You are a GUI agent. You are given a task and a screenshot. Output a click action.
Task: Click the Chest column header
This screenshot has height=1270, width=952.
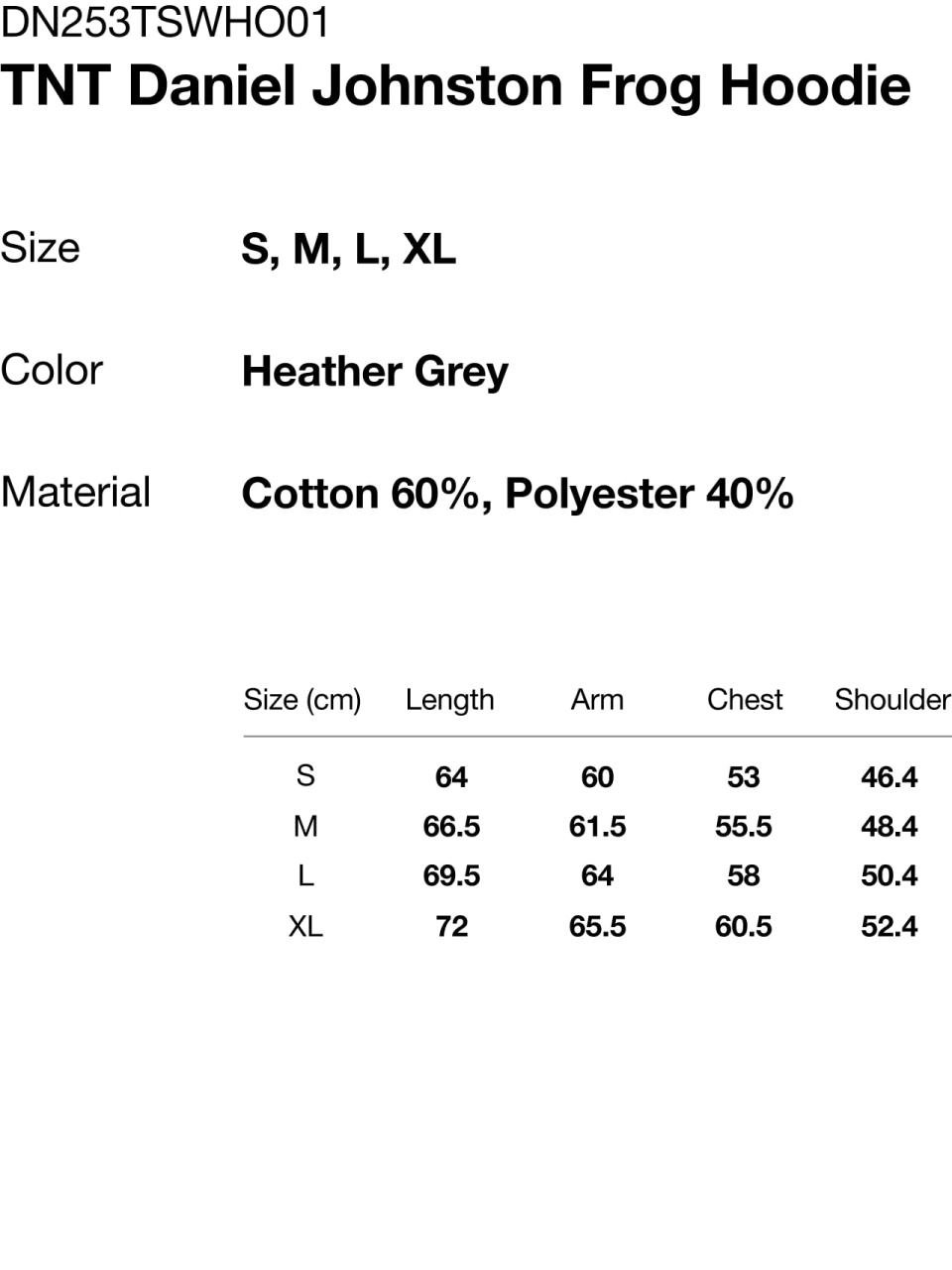(745, 700)
